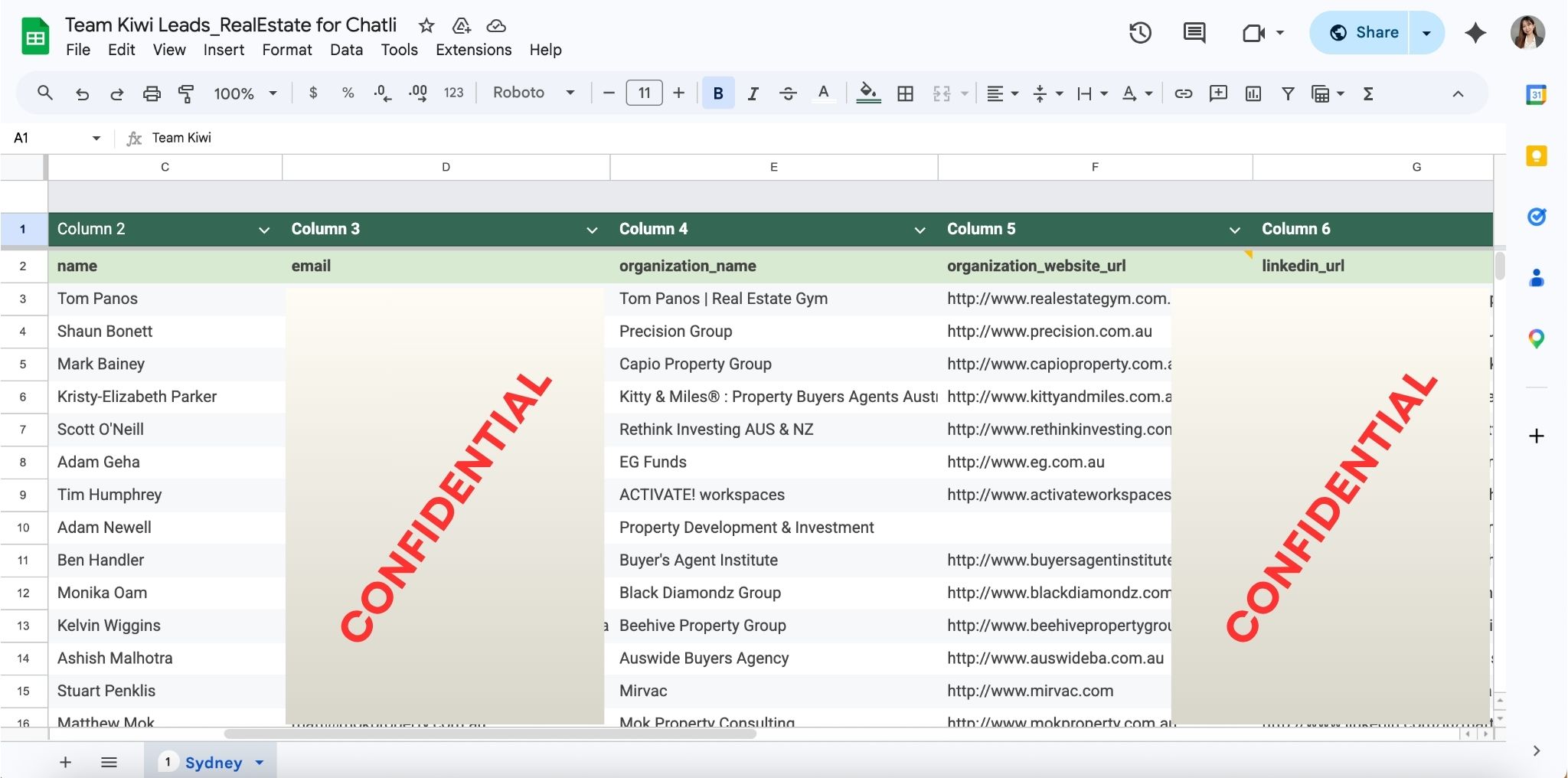1568x778 pixels.
Task: Add a new sheet
Action: pyautogui.click(x=66, y=762)
